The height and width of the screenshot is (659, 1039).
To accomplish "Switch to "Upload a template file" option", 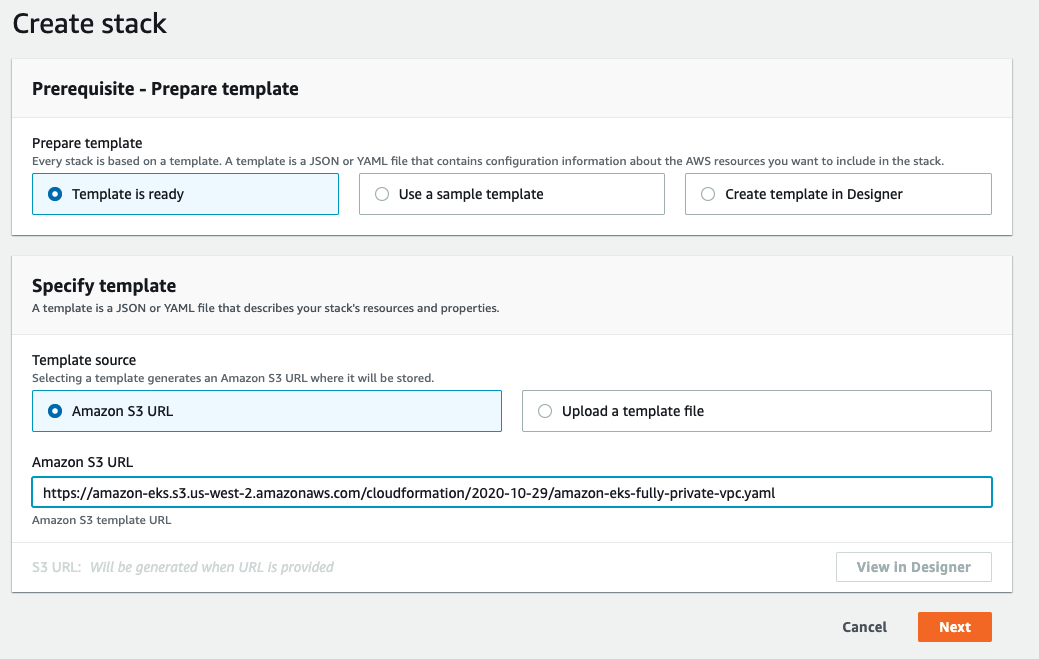I will 544,411.
